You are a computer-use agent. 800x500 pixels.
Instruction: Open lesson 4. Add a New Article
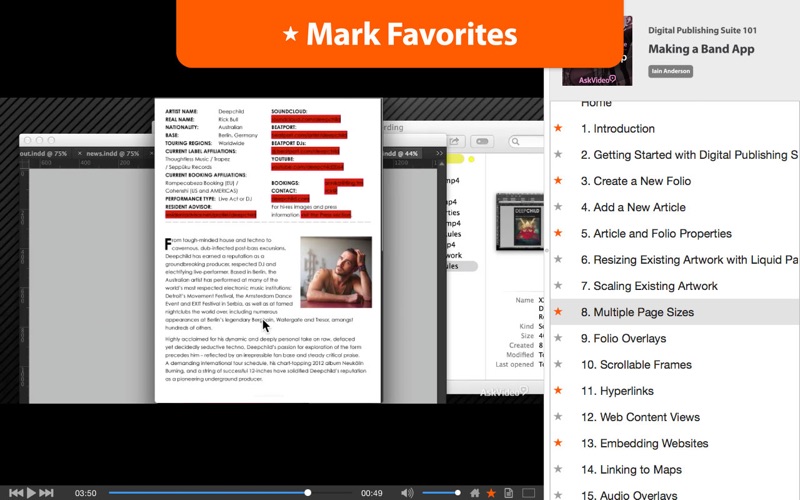633,207
